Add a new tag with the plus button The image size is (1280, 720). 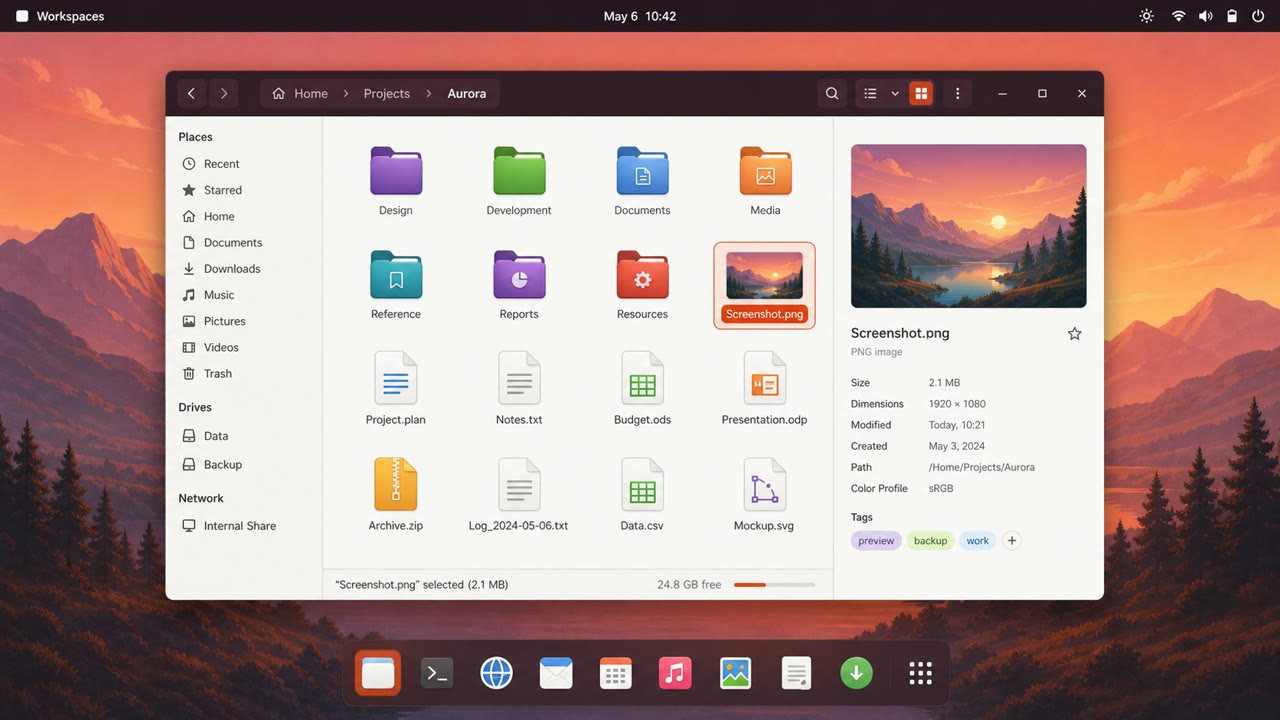click(x=1012, y=541)
